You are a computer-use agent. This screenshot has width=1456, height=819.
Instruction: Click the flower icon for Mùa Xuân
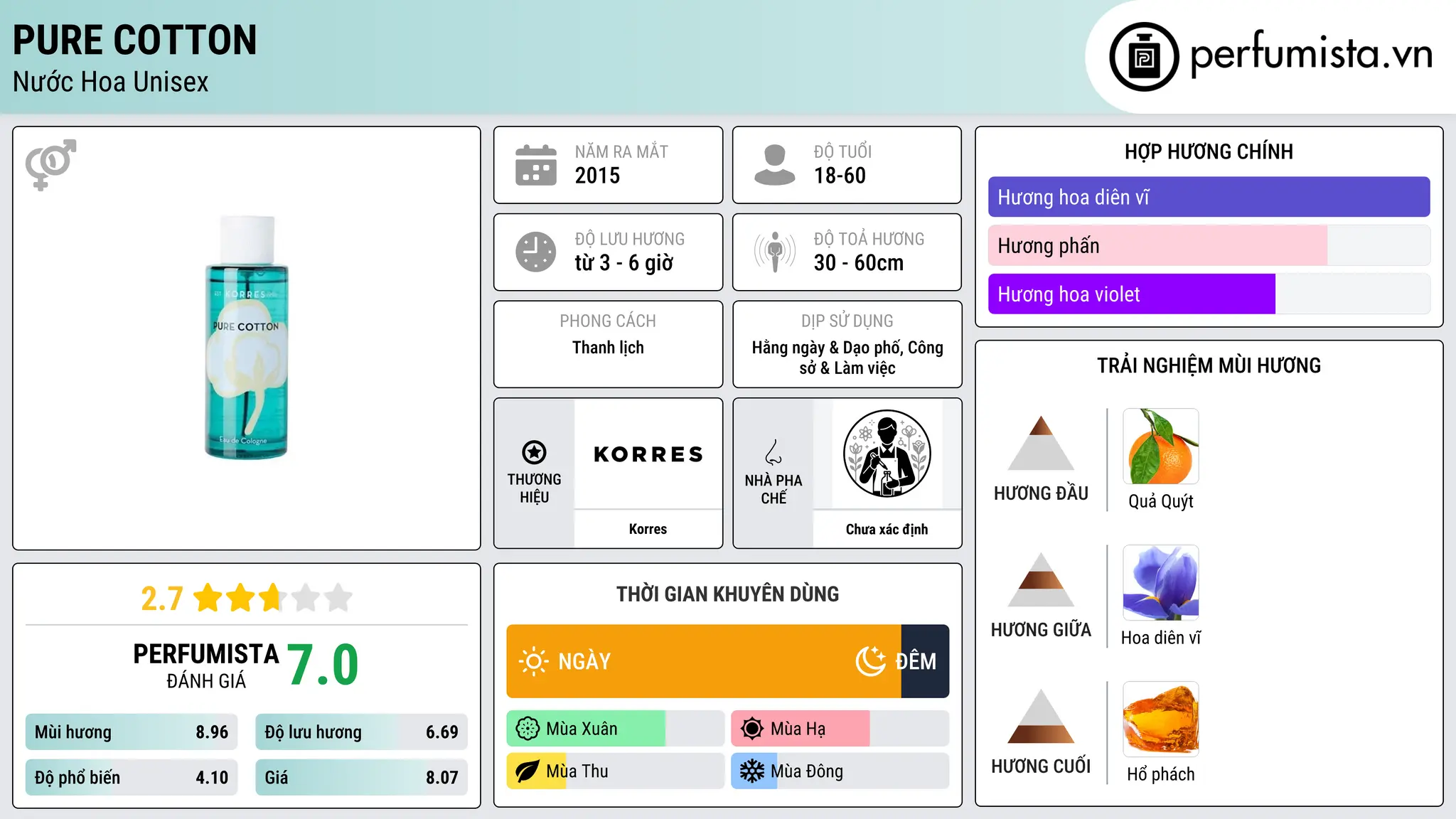(x=528, y=729)
